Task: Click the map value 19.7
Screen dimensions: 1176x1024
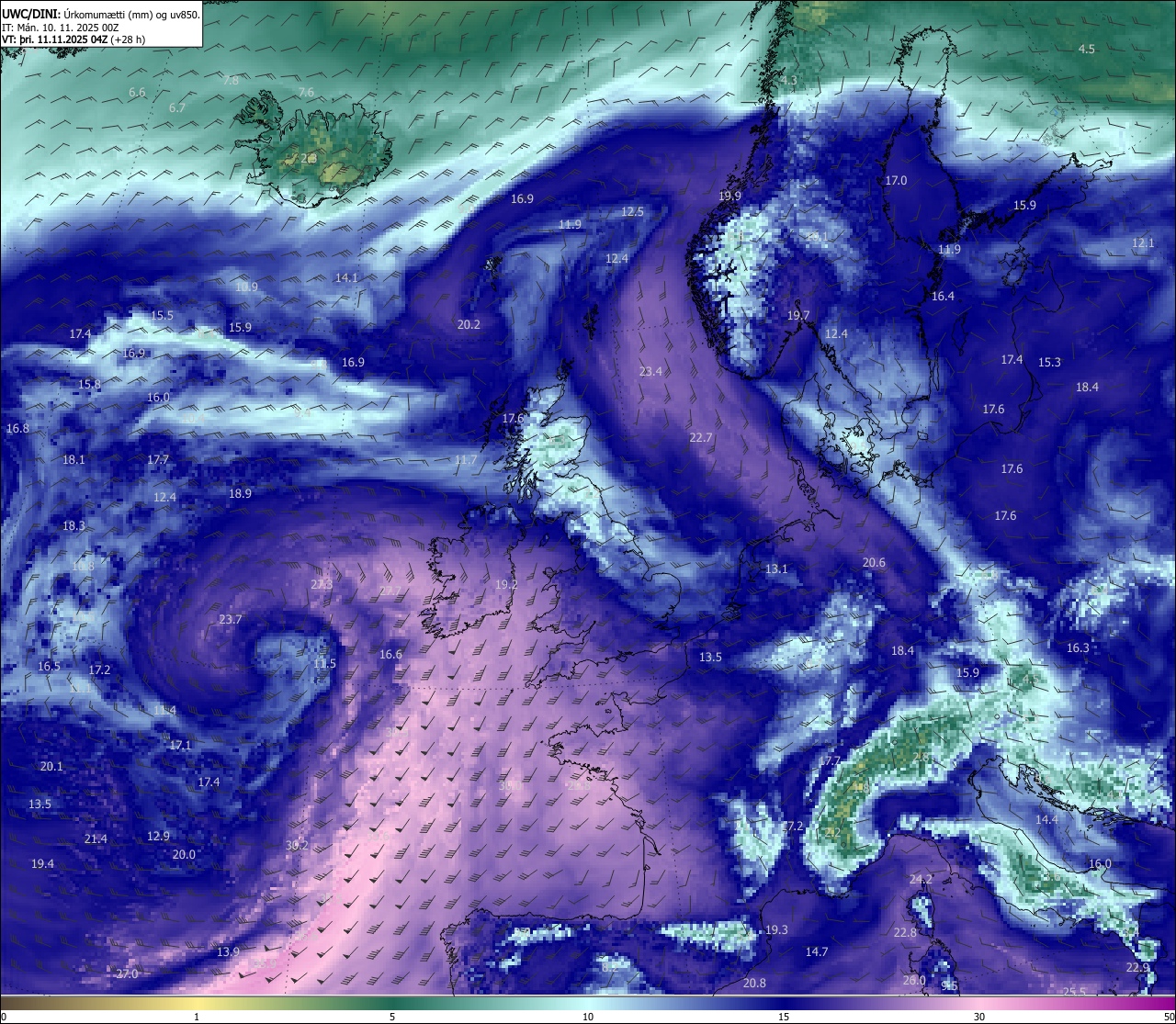Action: point(798,315)
